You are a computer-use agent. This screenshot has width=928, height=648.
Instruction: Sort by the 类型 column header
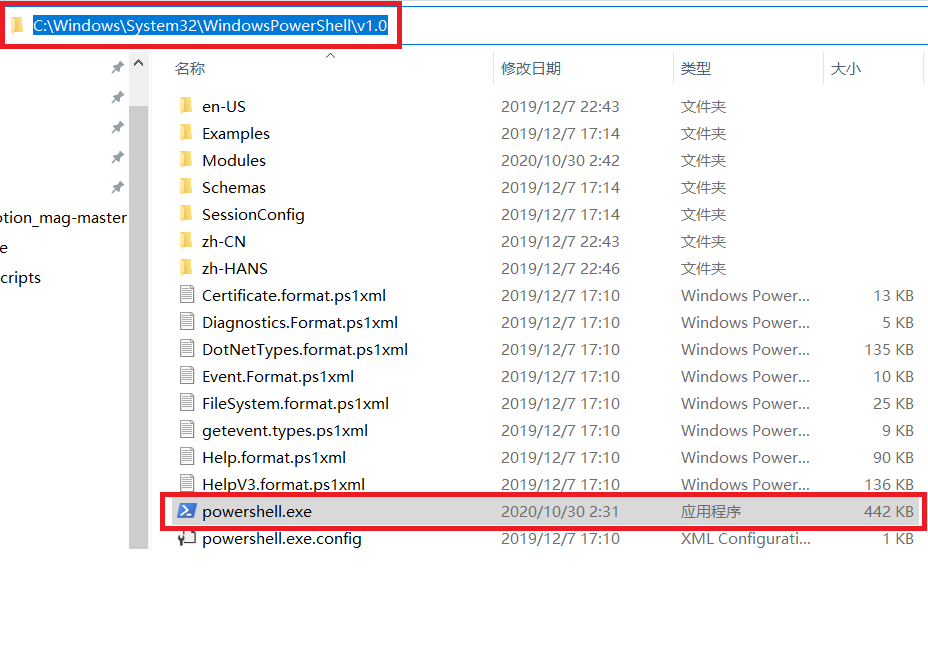click(695, 69)
